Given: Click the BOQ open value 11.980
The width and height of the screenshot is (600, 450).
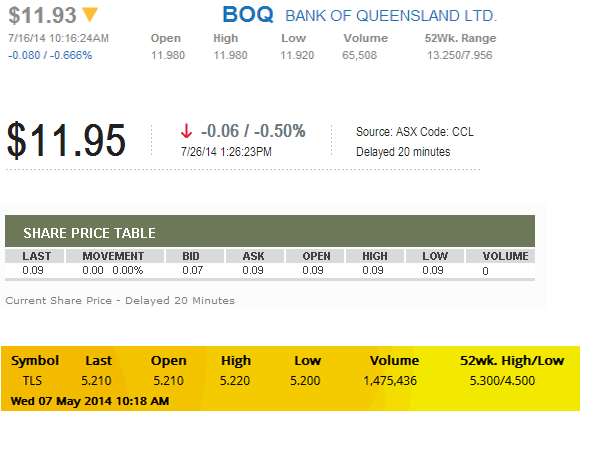Looking at the screenshot, I should click(168, 55).
